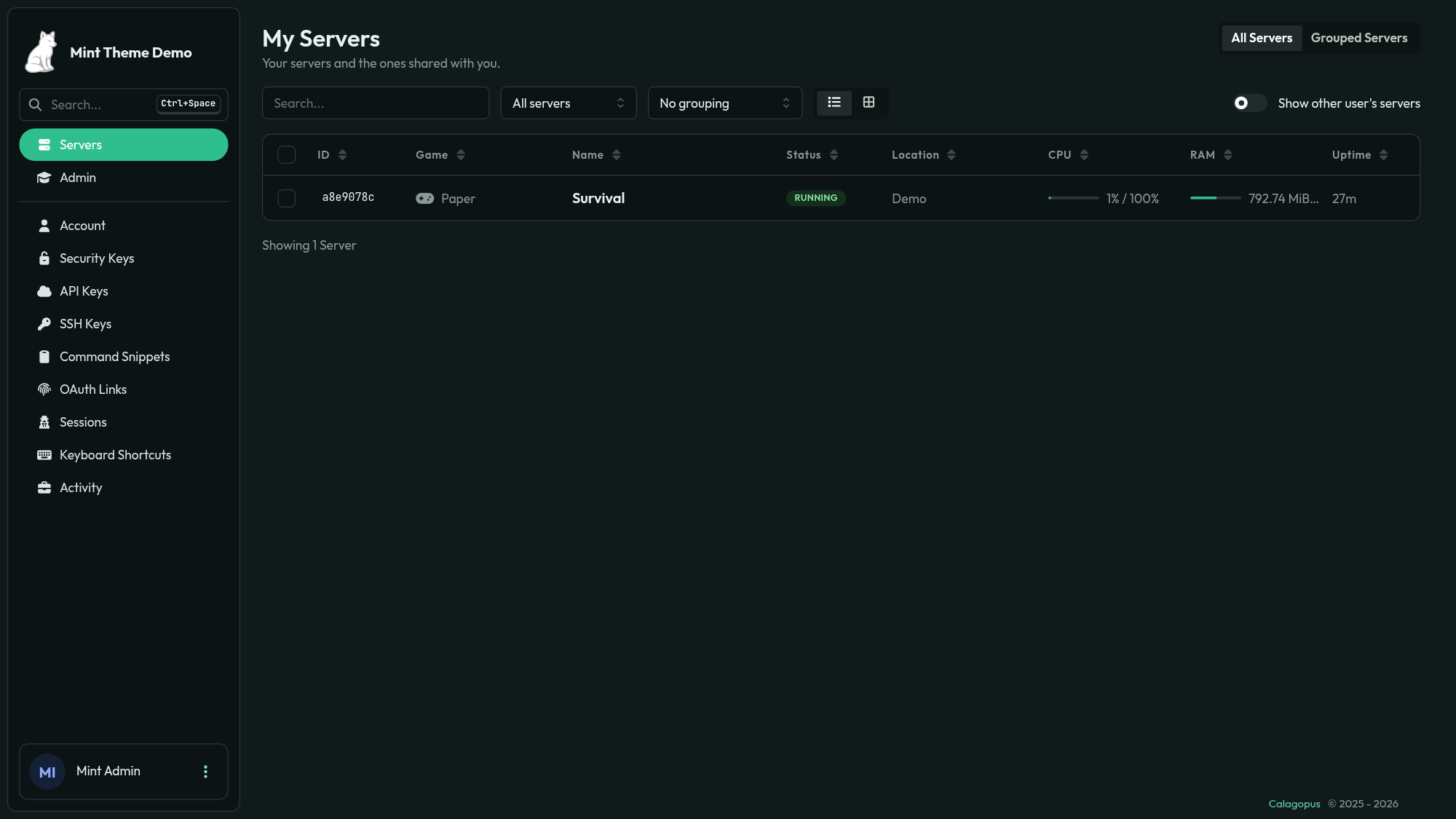Click the RAM usage bar for Survival
The image size is (1456, 819).
pos(1216,198)
